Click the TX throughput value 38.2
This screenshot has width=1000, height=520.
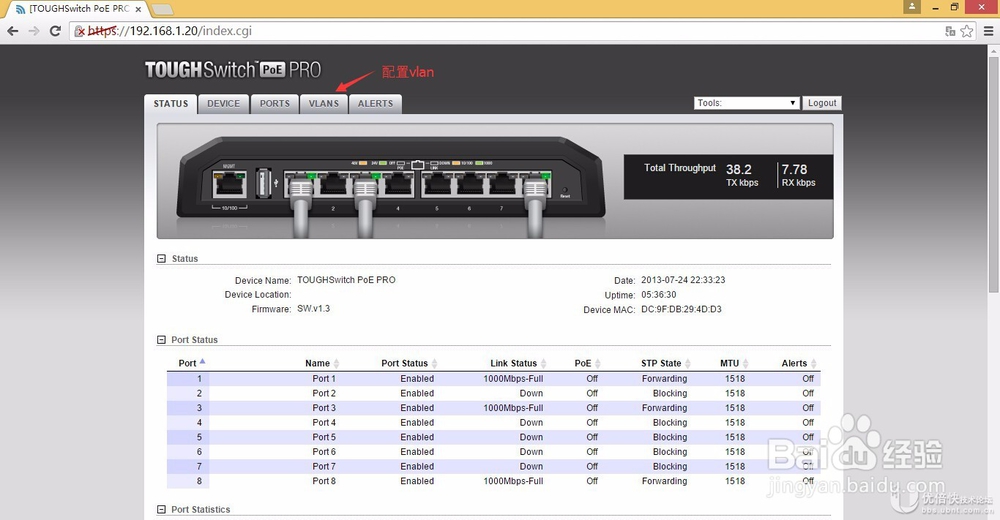(739, 169)
